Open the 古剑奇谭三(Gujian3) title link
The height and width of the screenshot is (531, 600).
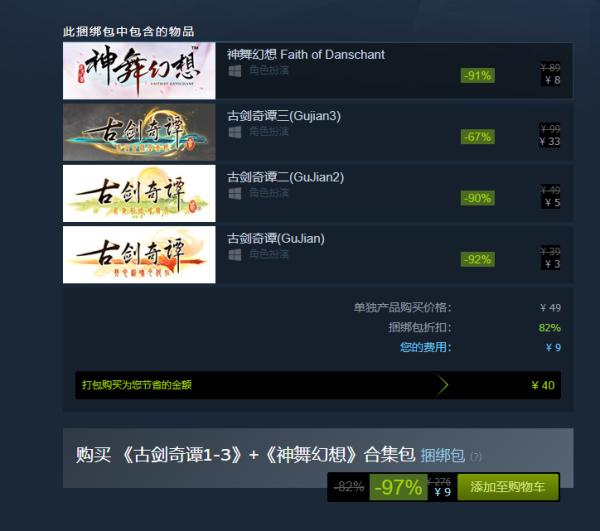pos(284,116)
